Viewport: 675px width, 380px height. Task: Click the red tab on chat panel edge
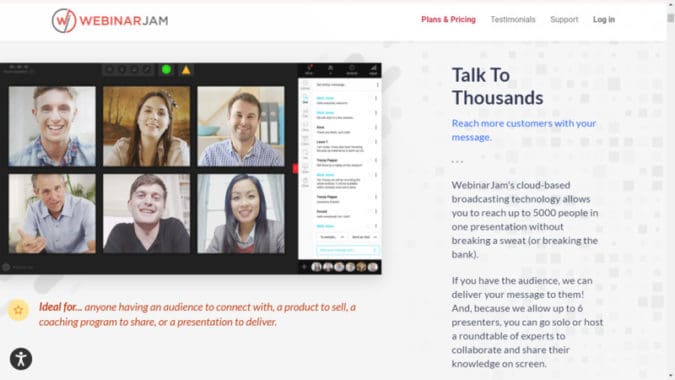pos(295,168)
